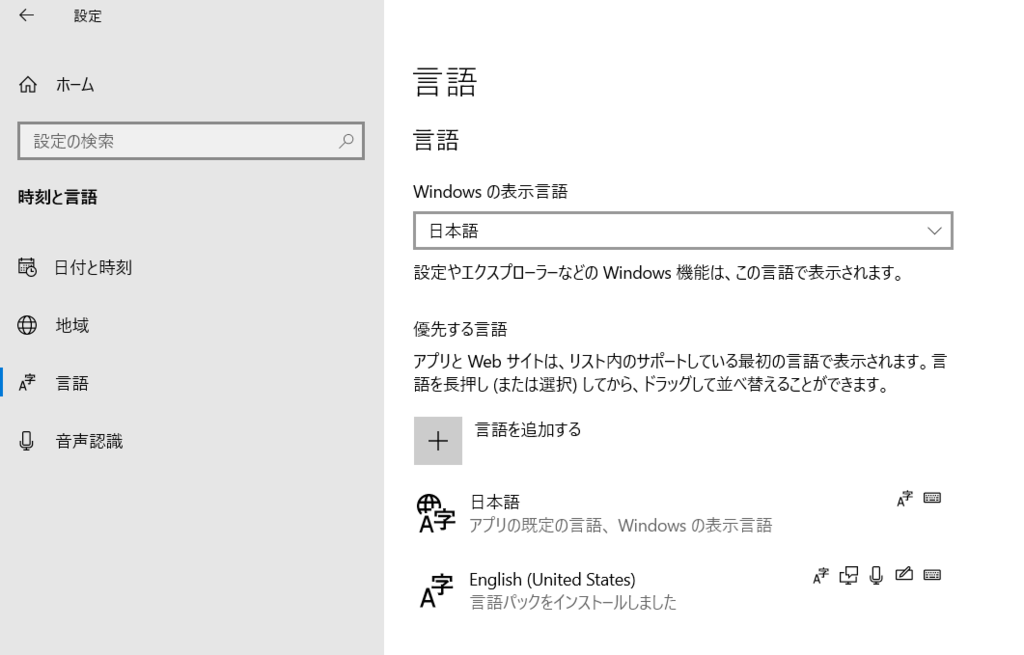Click the calendar clock icon for 日付と時刻

coord(27,267)
